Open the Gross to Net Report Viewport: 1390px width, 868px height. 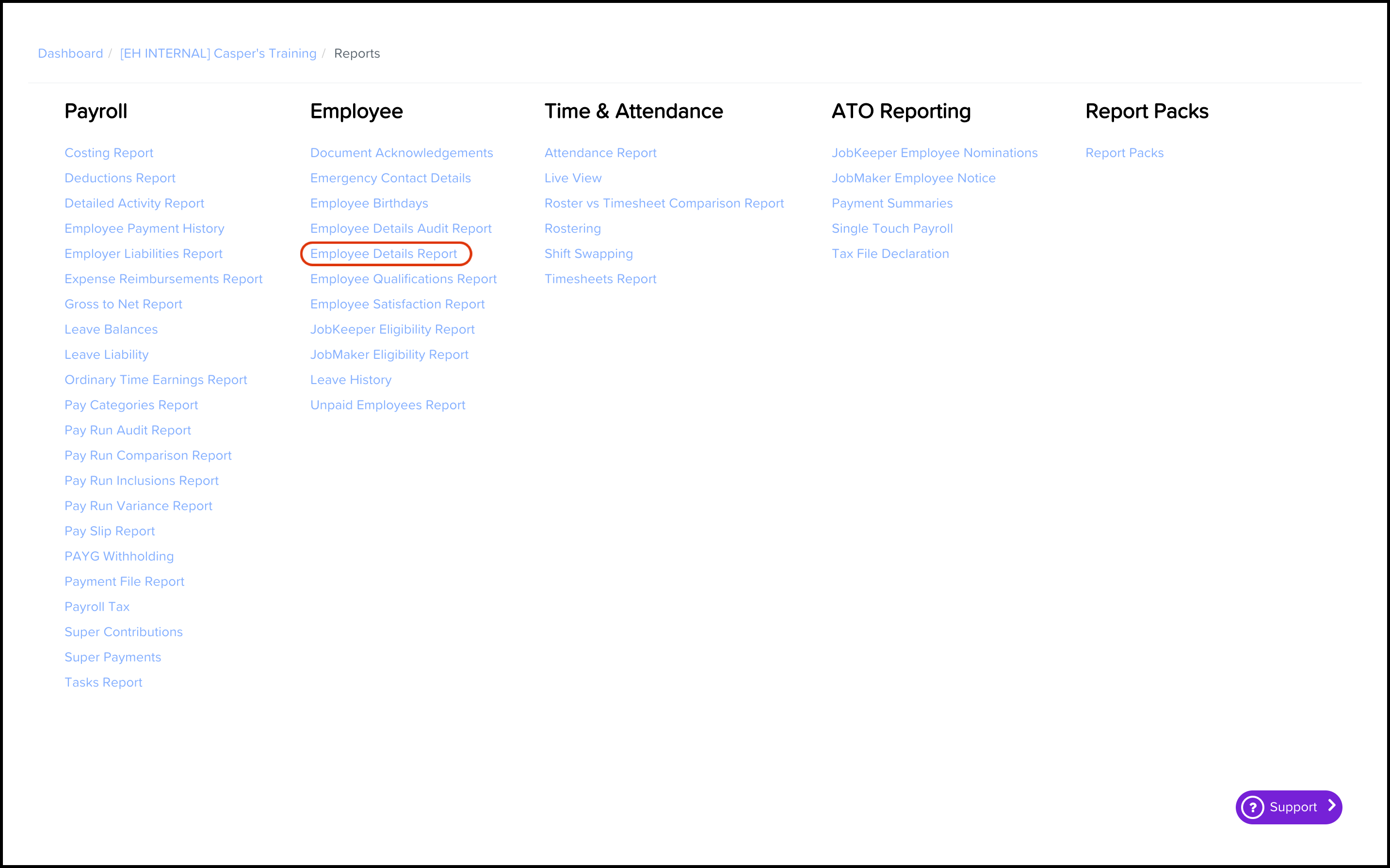coord(123,304)
